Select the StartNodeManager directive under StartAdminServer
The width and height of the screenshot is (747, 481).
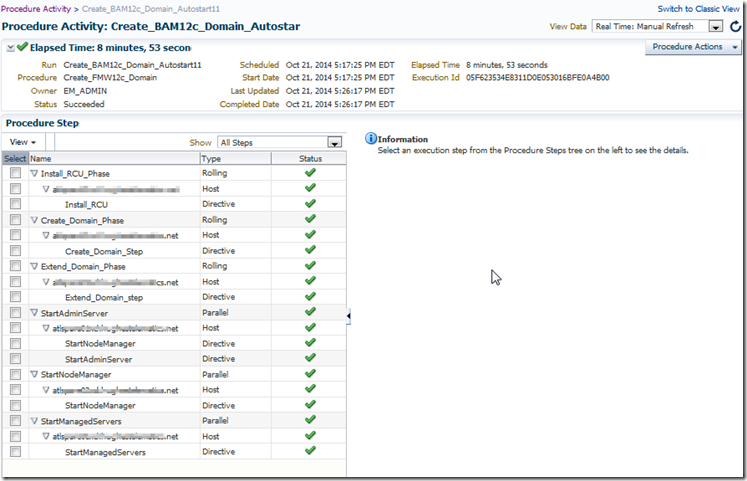pos(100,343)
